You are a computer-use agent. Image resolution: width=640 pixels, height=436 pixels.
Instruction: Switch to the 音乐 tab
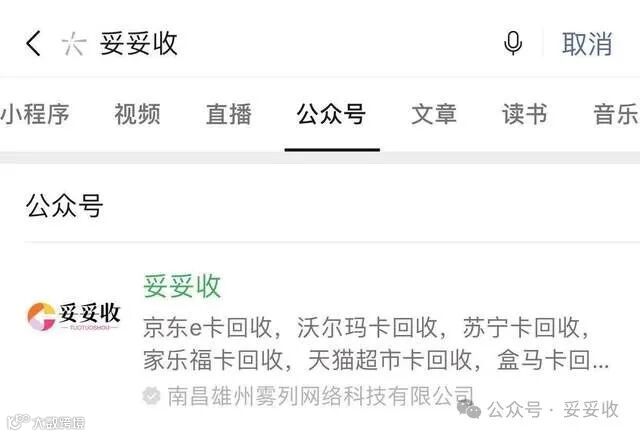[x=616, y=114]
